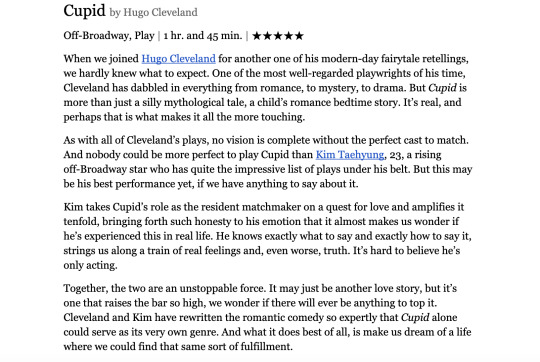
Task: Click the fifth star in the rating
Action: point(299,36)
